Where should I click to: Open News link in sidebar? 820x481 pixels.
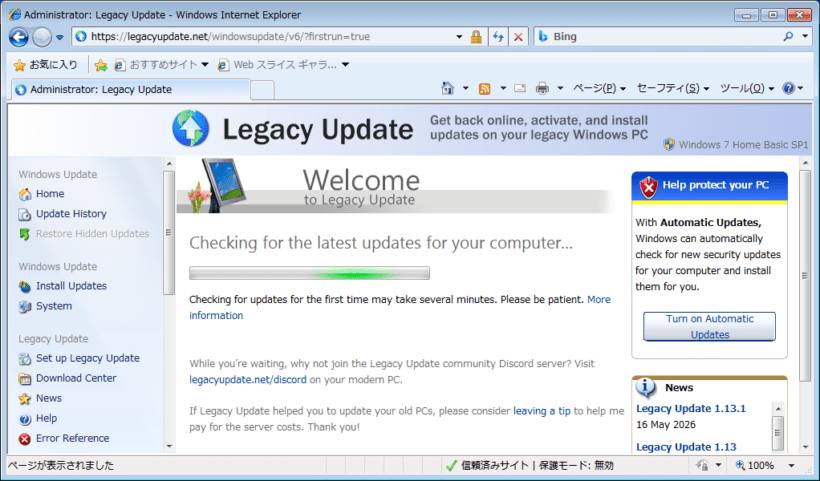49,398
